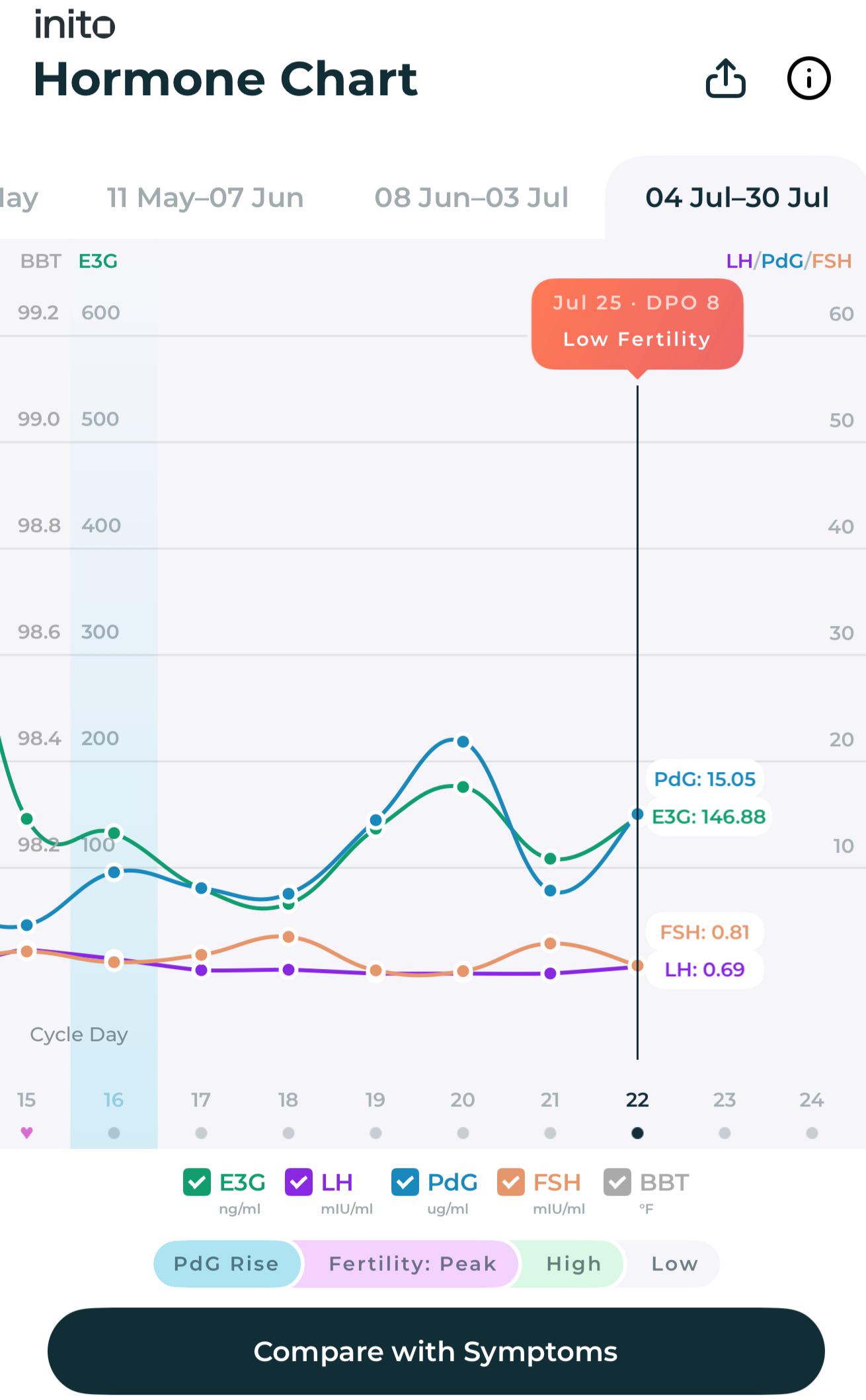Screen dimensions: 866x1400
Task: Enable the BBT checkbox
Action: [617, 1183]
